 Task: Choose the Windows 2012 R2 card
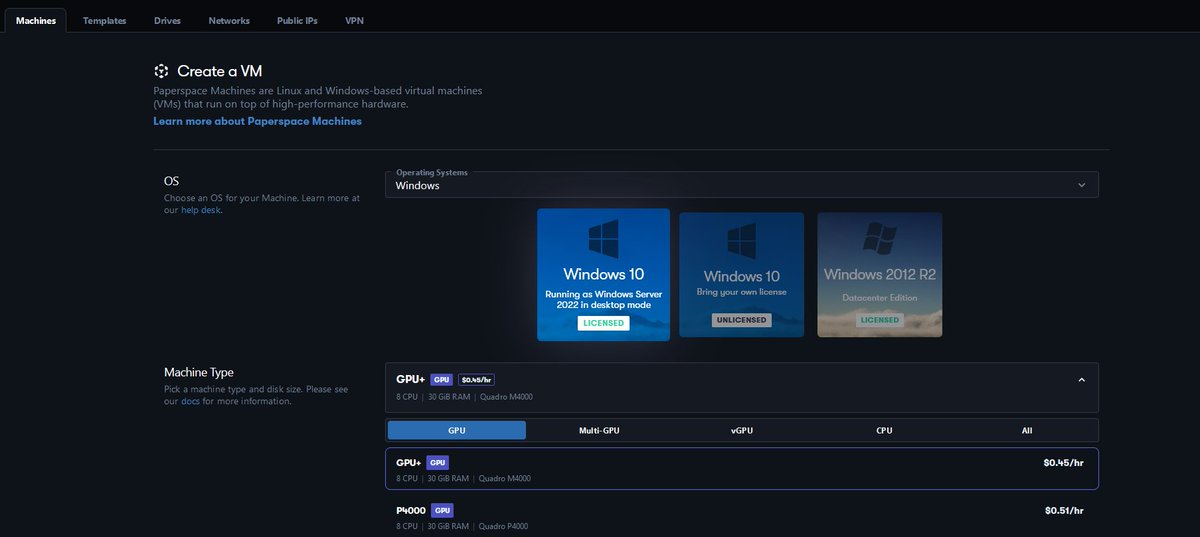(879, 274)
